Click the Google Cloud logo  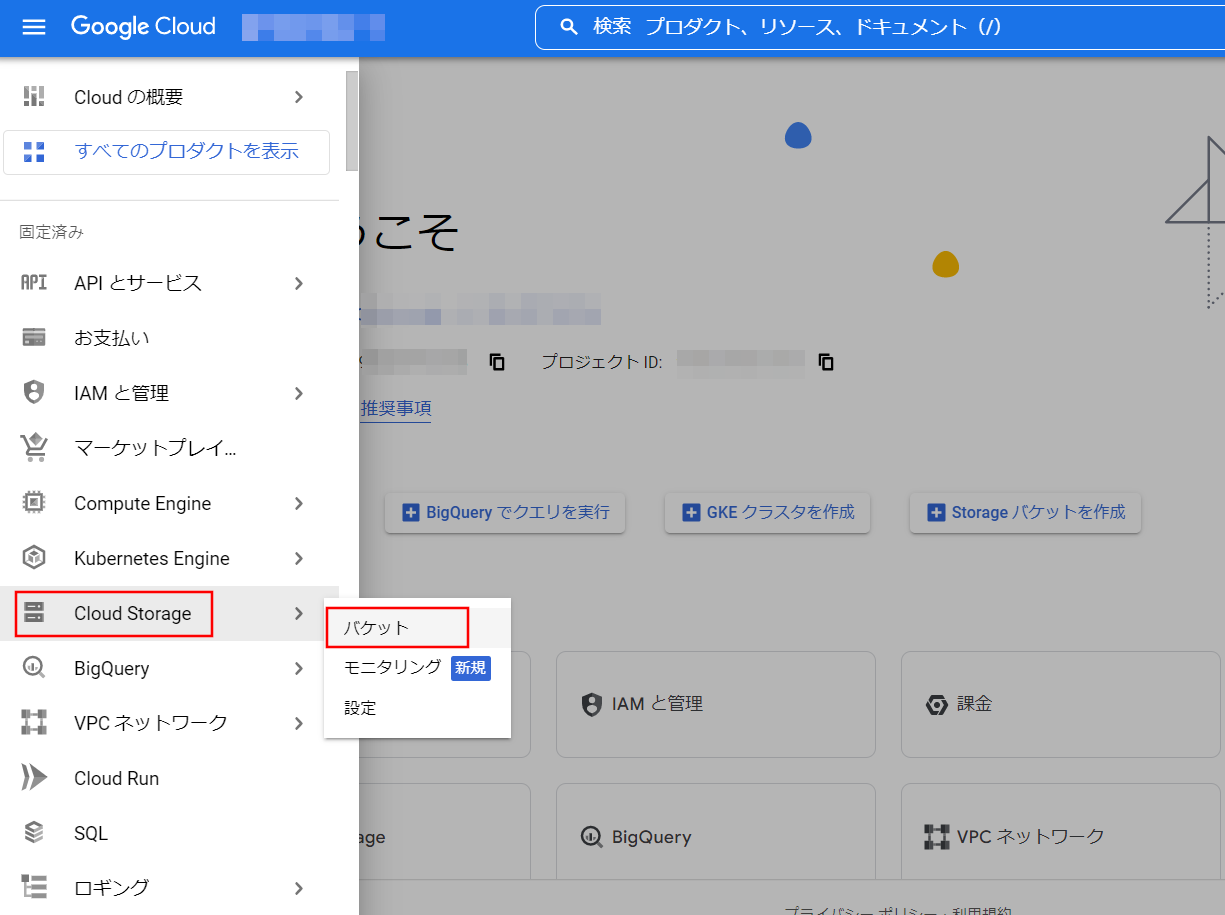coord(142,27)
